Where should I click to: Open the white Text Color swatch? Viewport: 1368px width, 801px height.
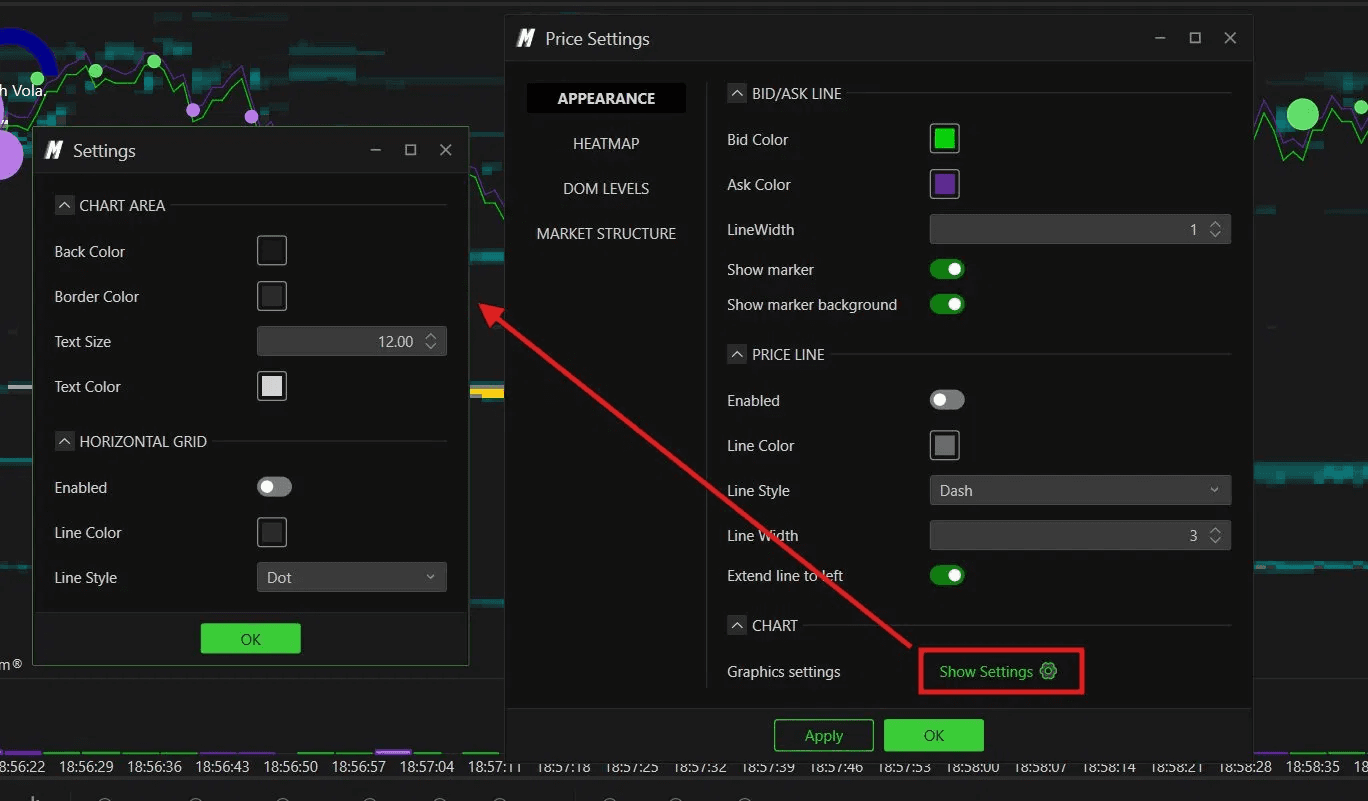[x=272, y=386]
